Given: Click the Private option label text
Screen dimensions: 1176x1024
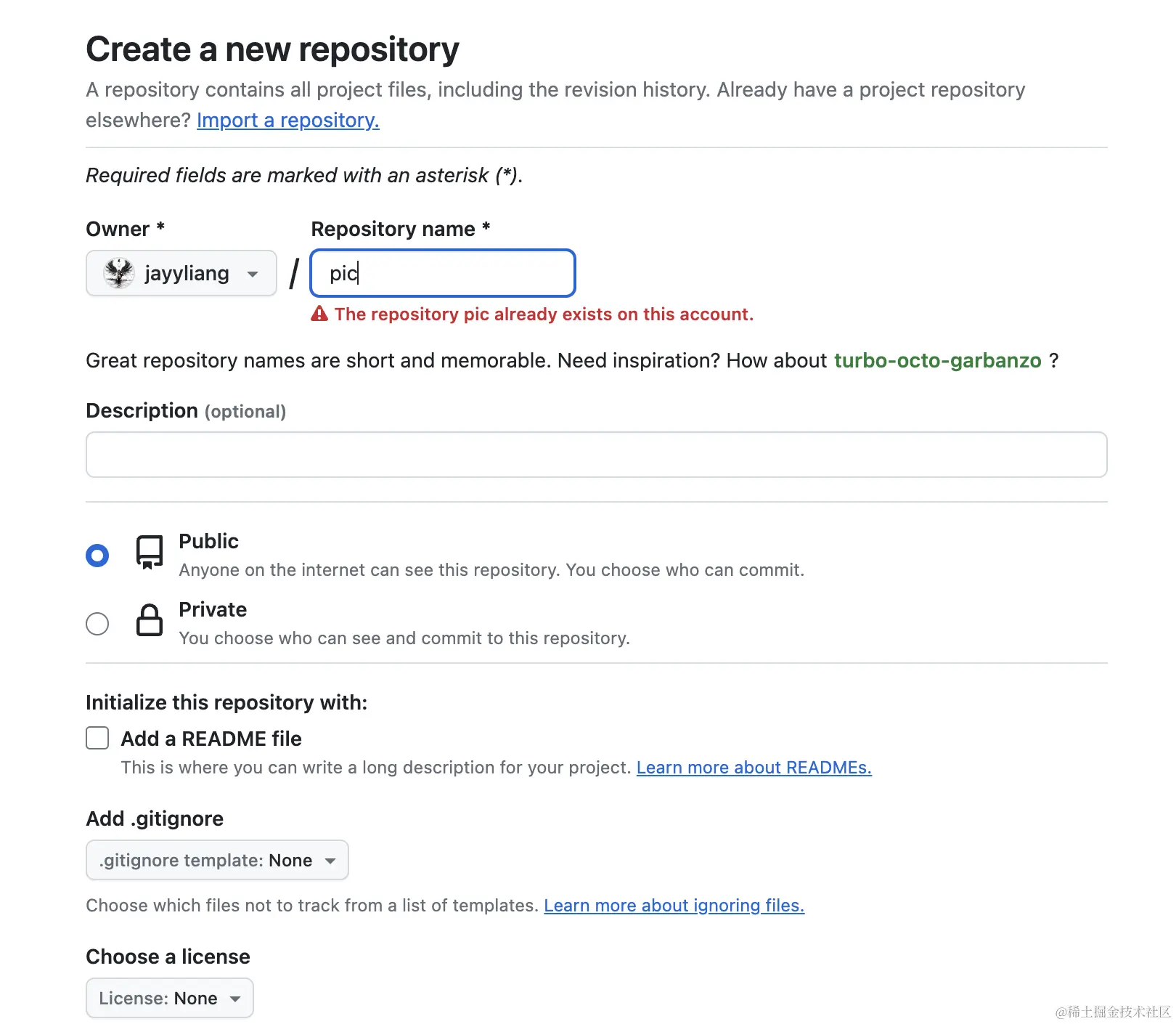Looking at the screenshot, I should point(213,609).
